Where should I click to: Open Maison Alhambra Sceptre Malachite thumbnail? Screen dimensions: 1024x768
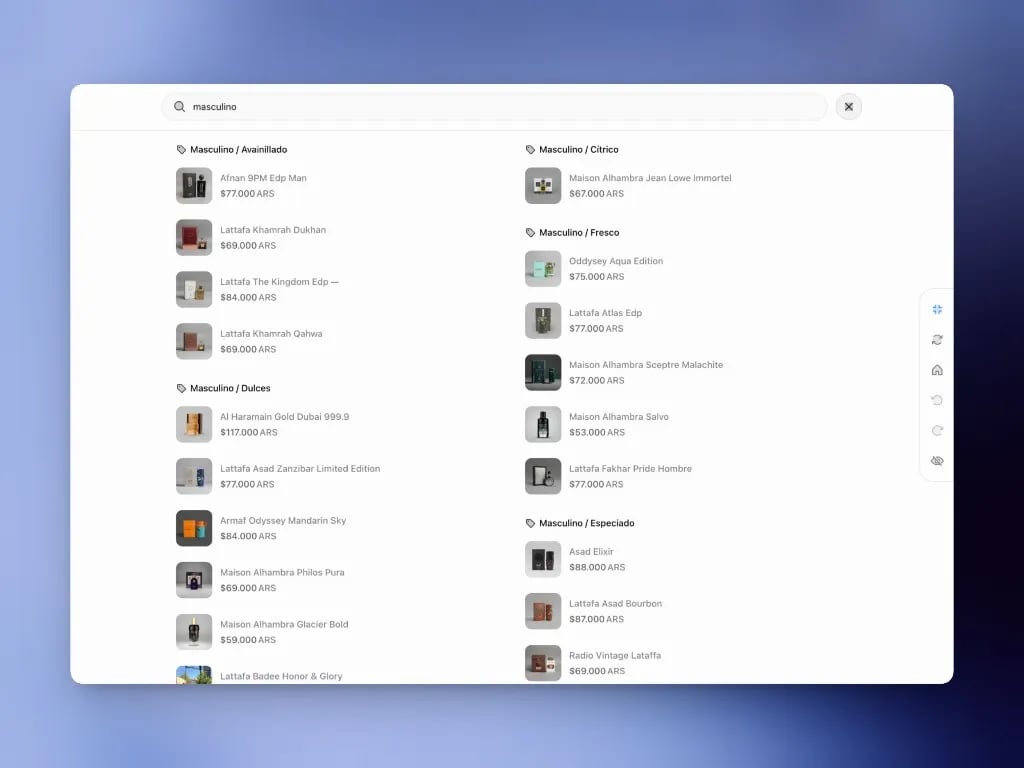543,372
